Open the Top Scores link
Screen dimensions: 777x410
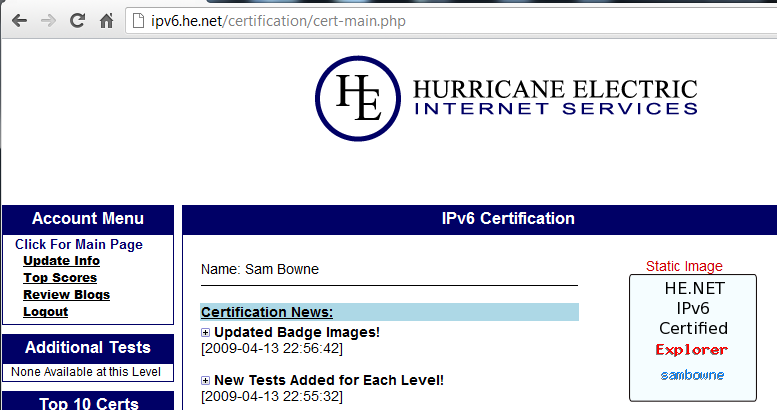[x=60, y=278]
